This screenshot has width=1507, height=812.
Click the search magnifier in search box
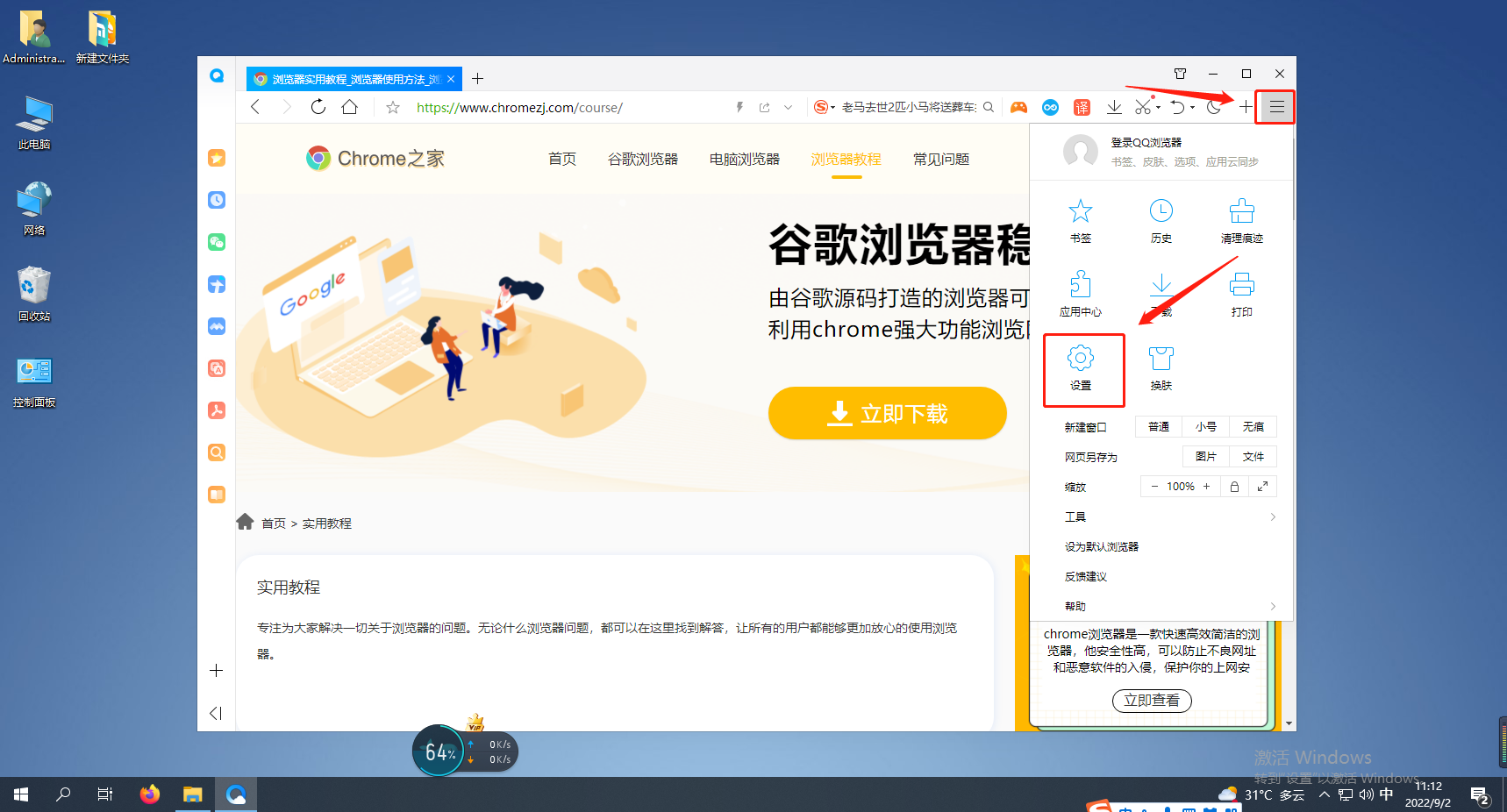click(x=989, y=107)
